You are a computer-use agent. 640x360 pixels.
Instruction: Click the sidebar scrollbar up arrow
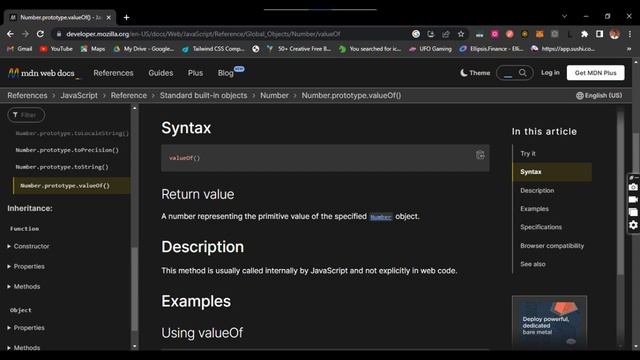[135, 108]
